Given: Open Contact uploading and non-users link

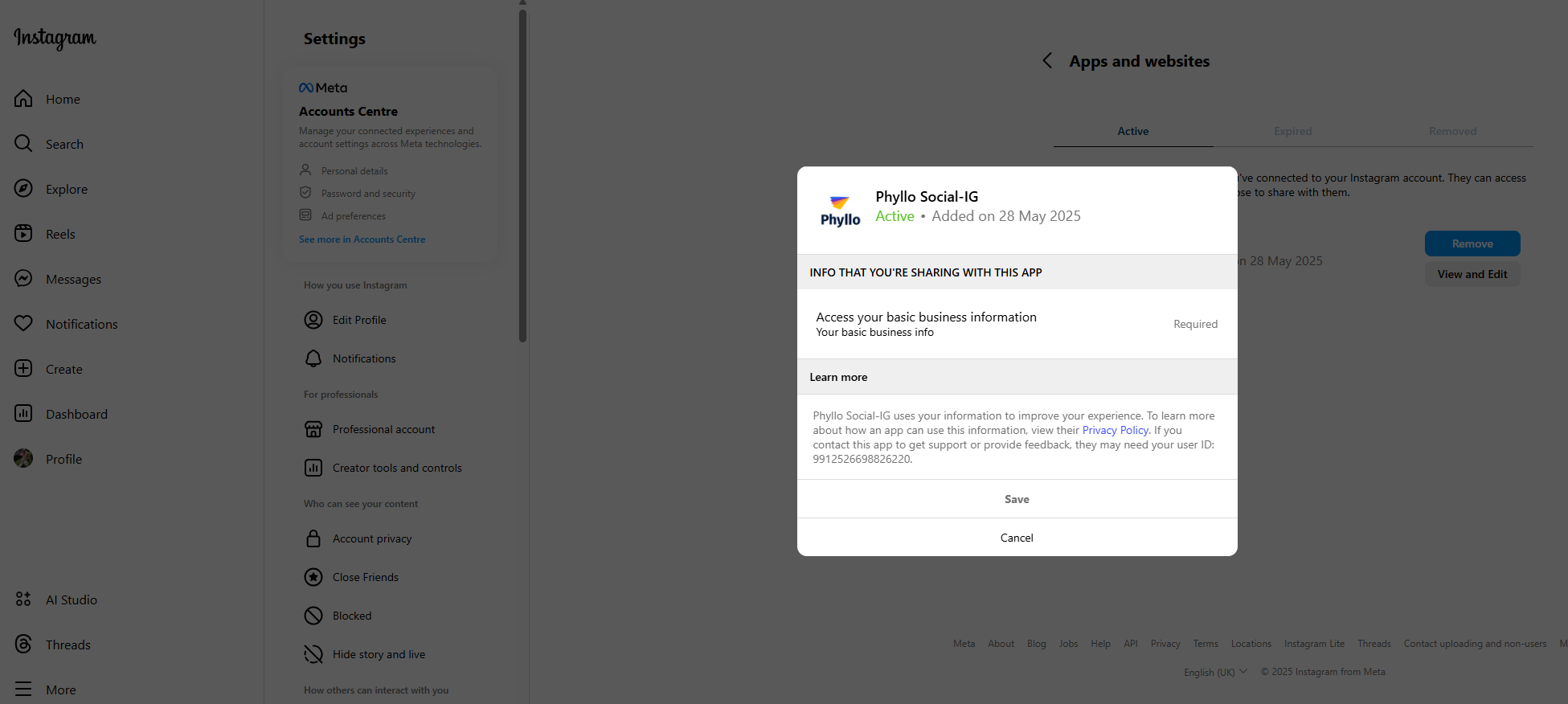Looking at the screenshot, I should pyautogui.click(x=1475, y=644).
